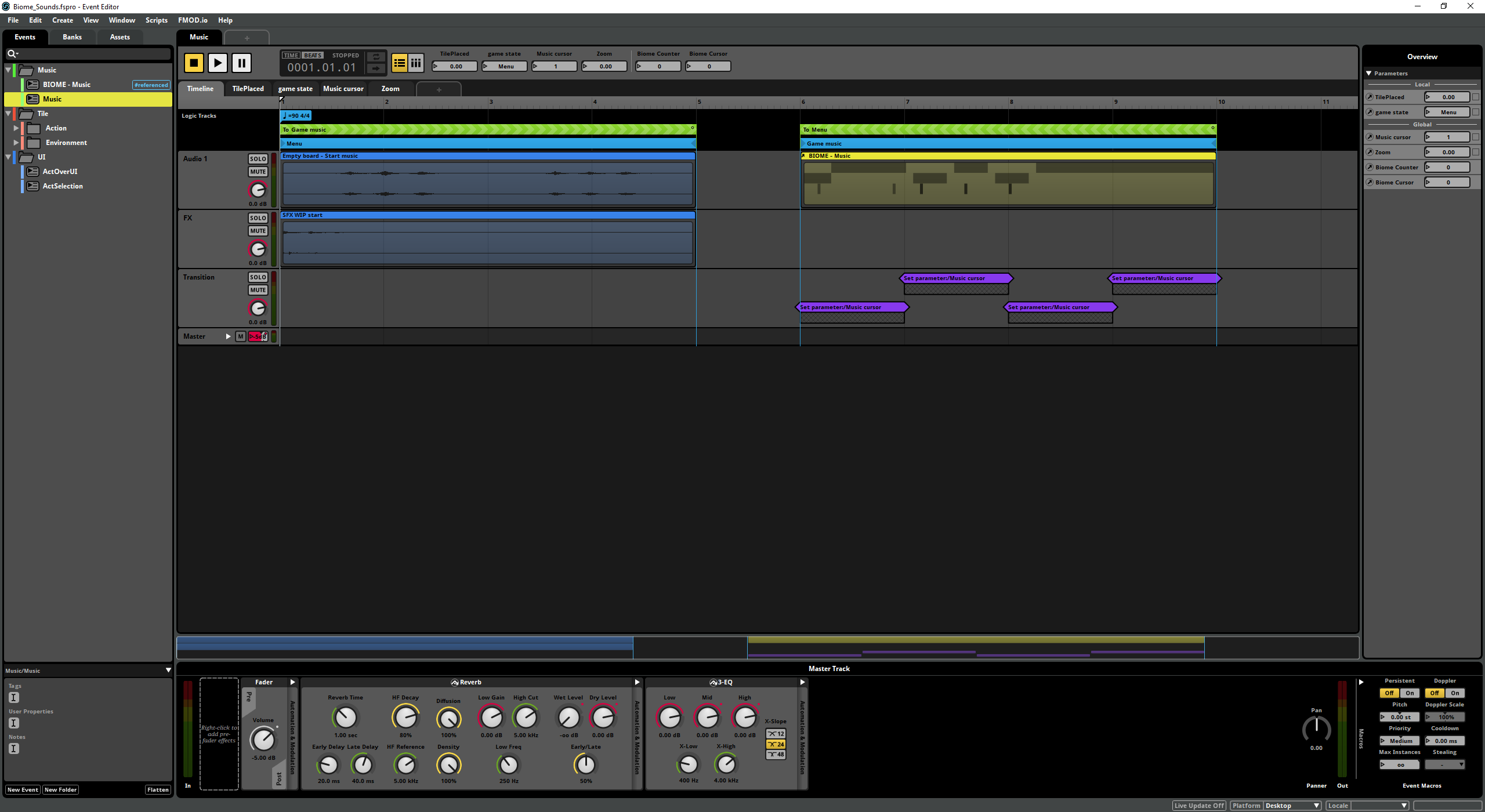Image resolution: width=1485 pixels, height=812 pixels.
Task: Click the Flatten button
Action: tap(158, 789)
